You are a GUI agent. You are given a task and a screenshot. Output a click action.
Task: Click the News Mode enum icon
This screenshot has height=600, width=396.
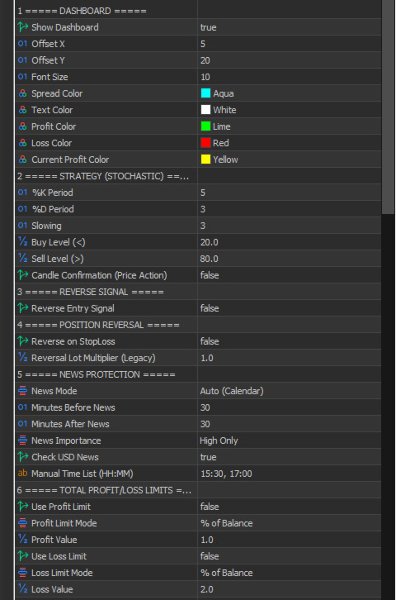click(x=23, y=391)
